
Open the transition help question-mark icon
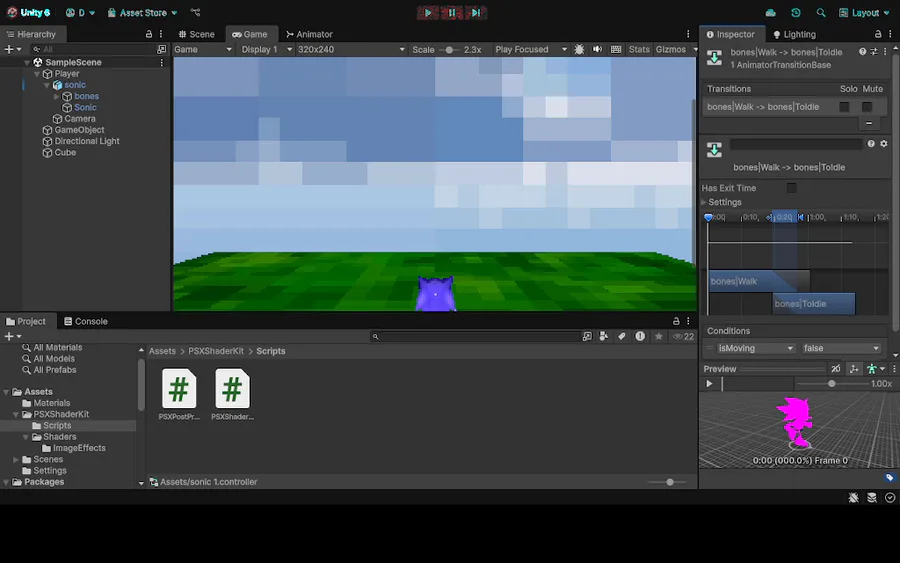(871, 143)
